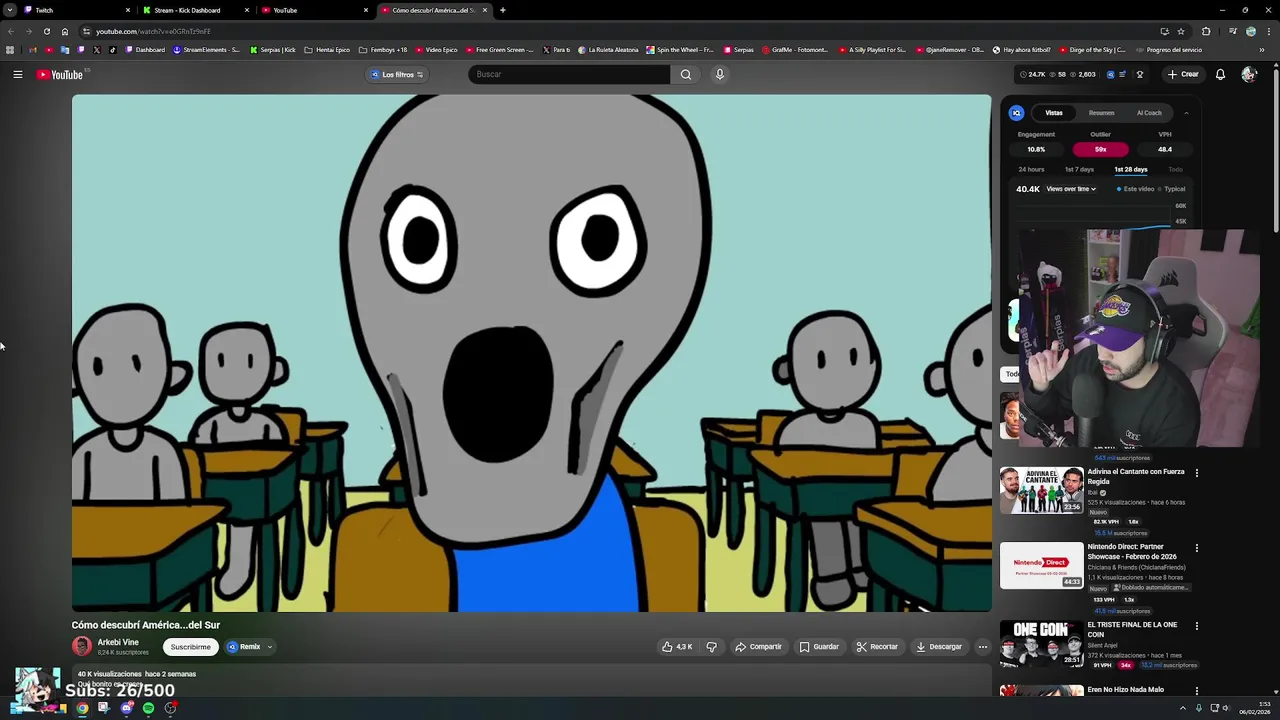Open the Spin the Wheel bookmark

coord(680,50)
